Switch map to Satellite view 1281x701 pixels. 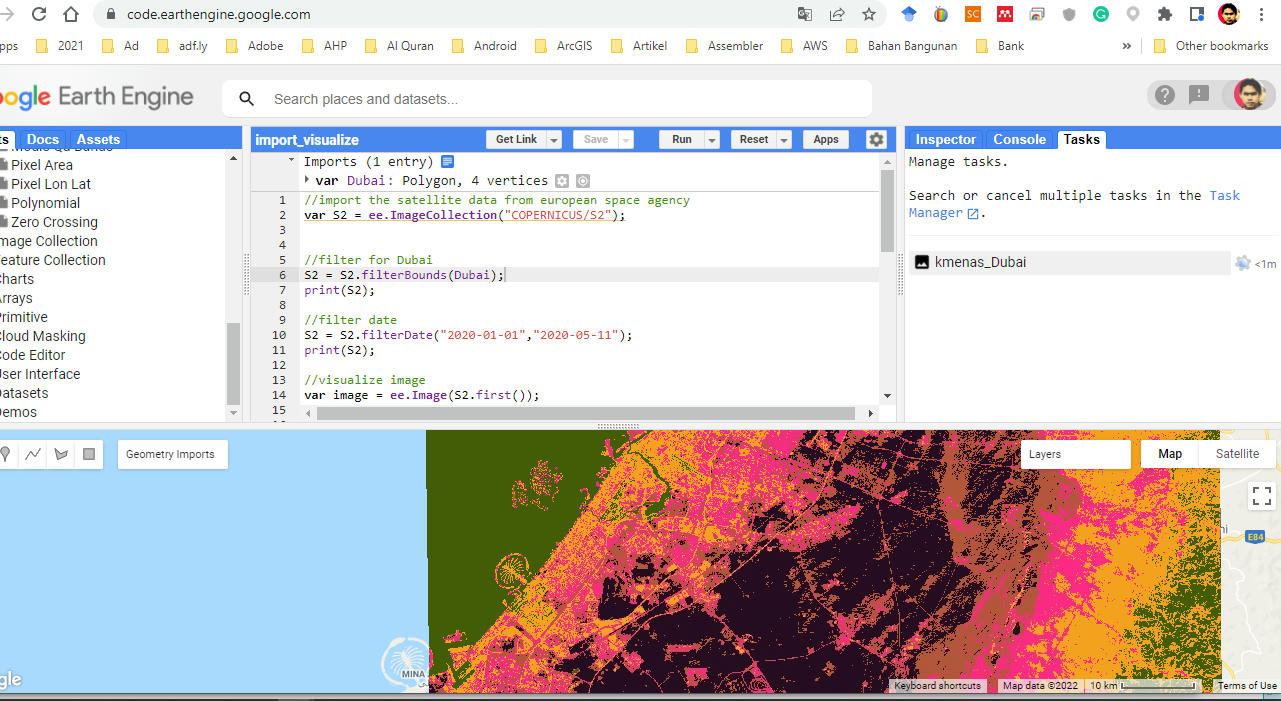(1237, 454)
